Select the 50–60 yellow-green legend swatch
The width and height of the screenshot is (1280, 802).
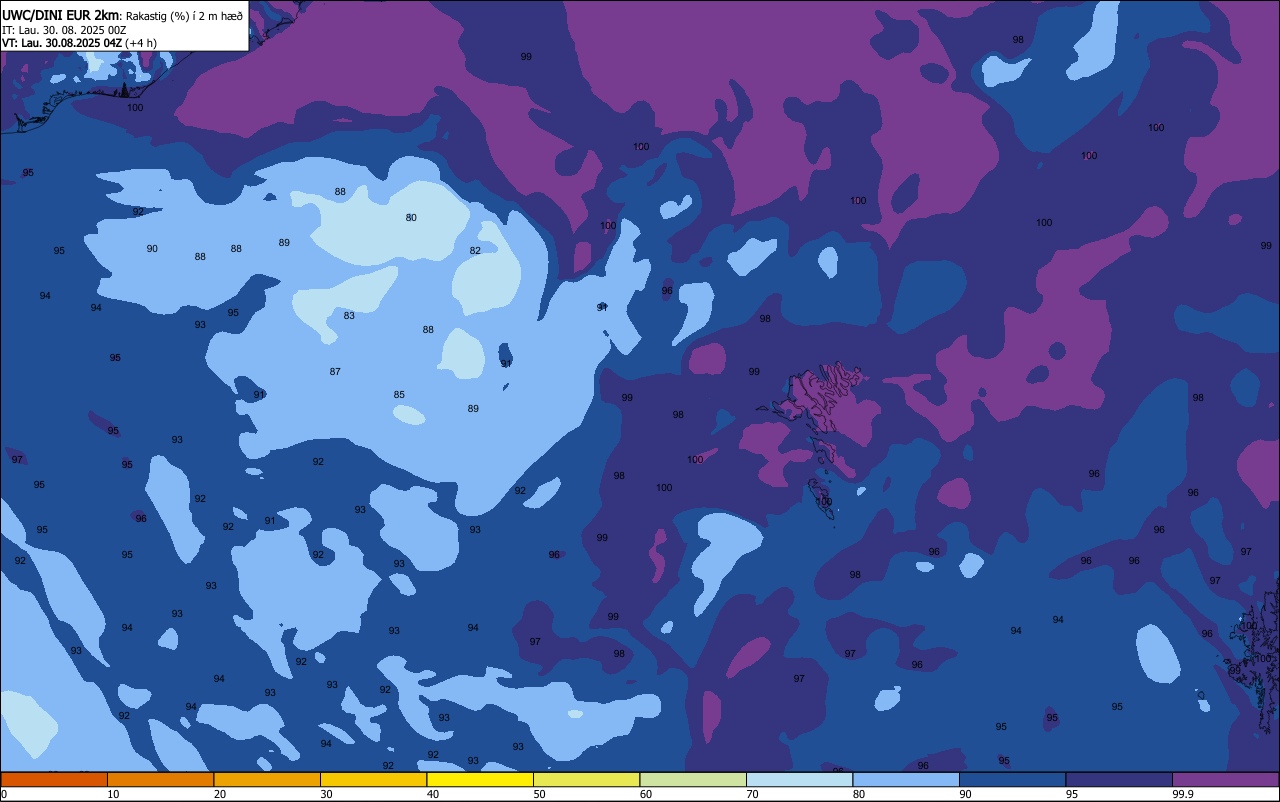click(x=586, y=779)
